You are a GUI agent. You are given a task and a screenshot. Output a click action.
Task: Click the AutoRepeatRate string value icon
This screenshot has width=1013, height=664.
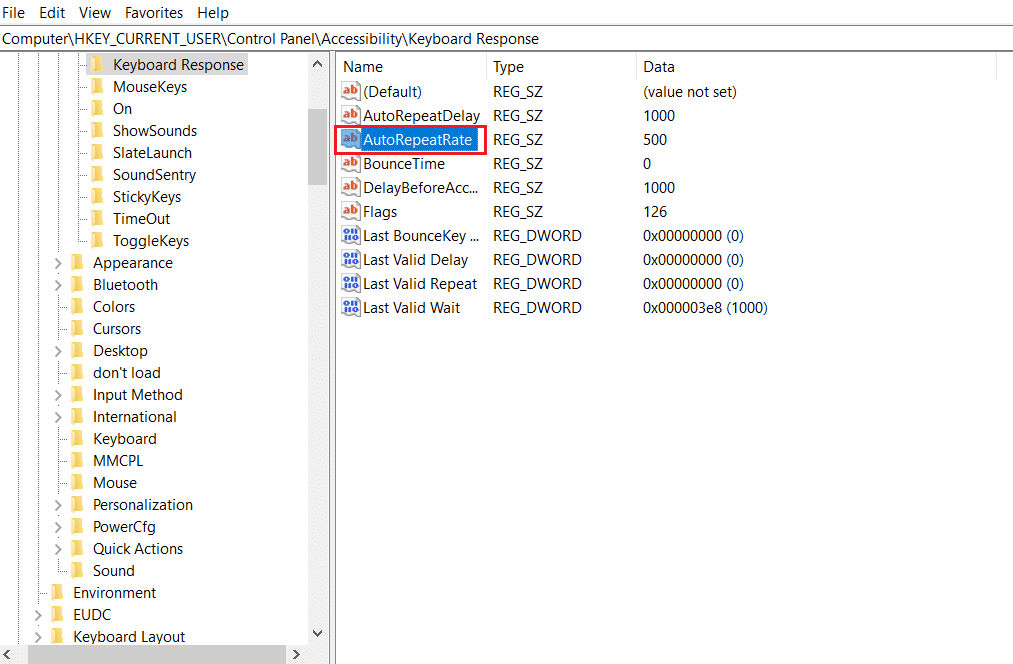[x=350, y=139]
